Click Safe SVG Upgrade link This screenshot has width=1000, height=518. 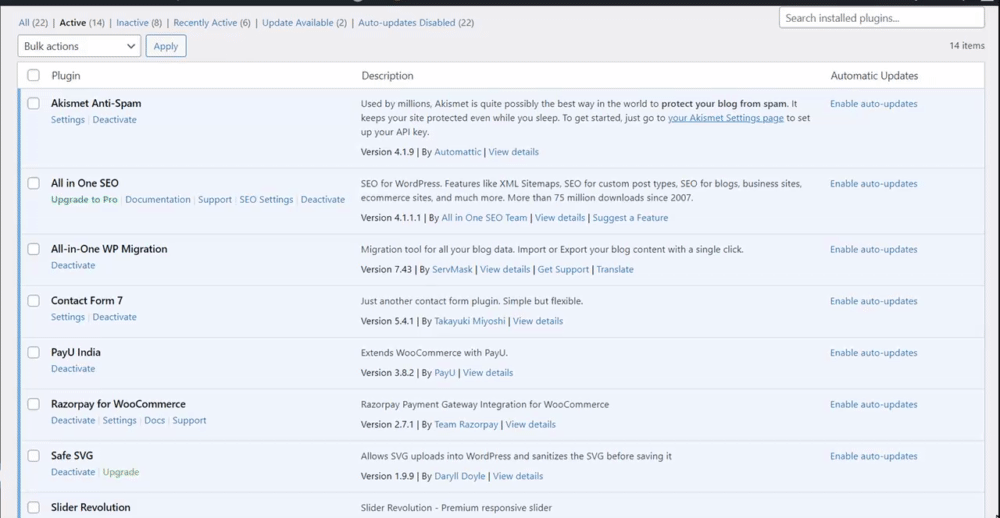(121, 472)
